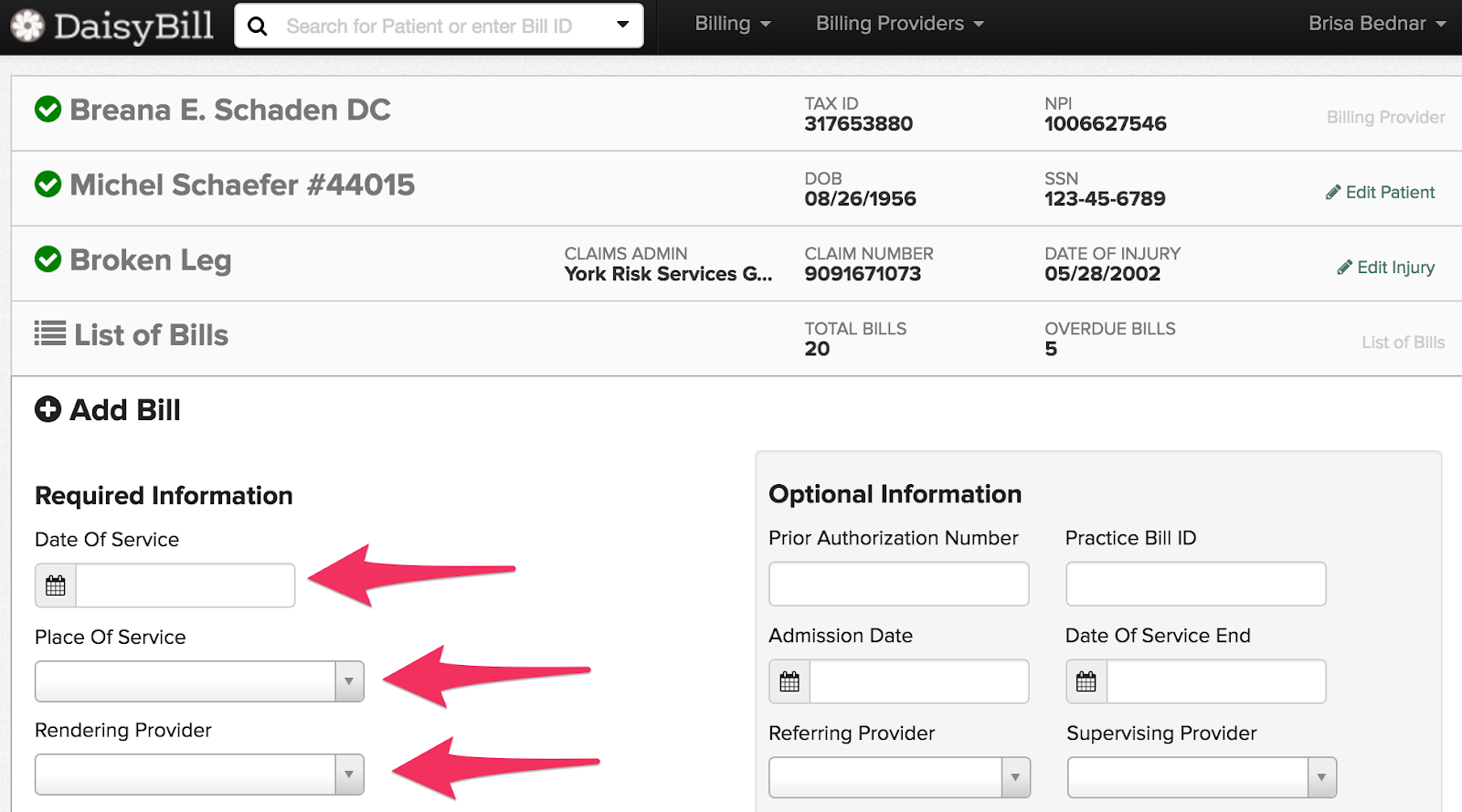The height and width of the screenshot is (812, 1462).
Task: Click the DaisyBill flower logo icon
Action: tap(27, 26)
